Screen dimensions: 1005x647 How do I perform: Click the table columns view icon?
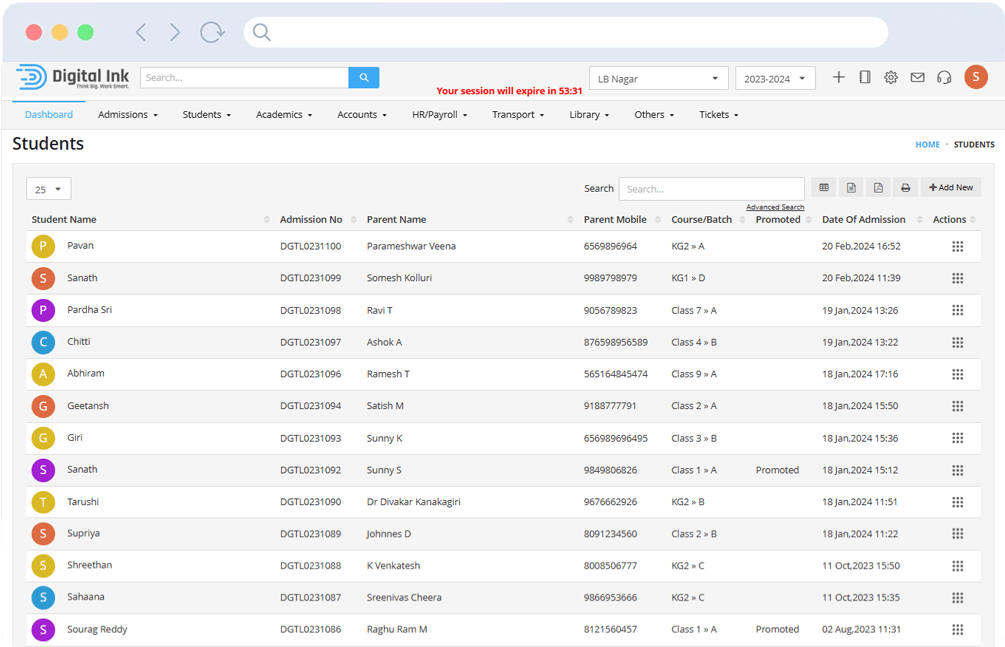coord(823,188)
